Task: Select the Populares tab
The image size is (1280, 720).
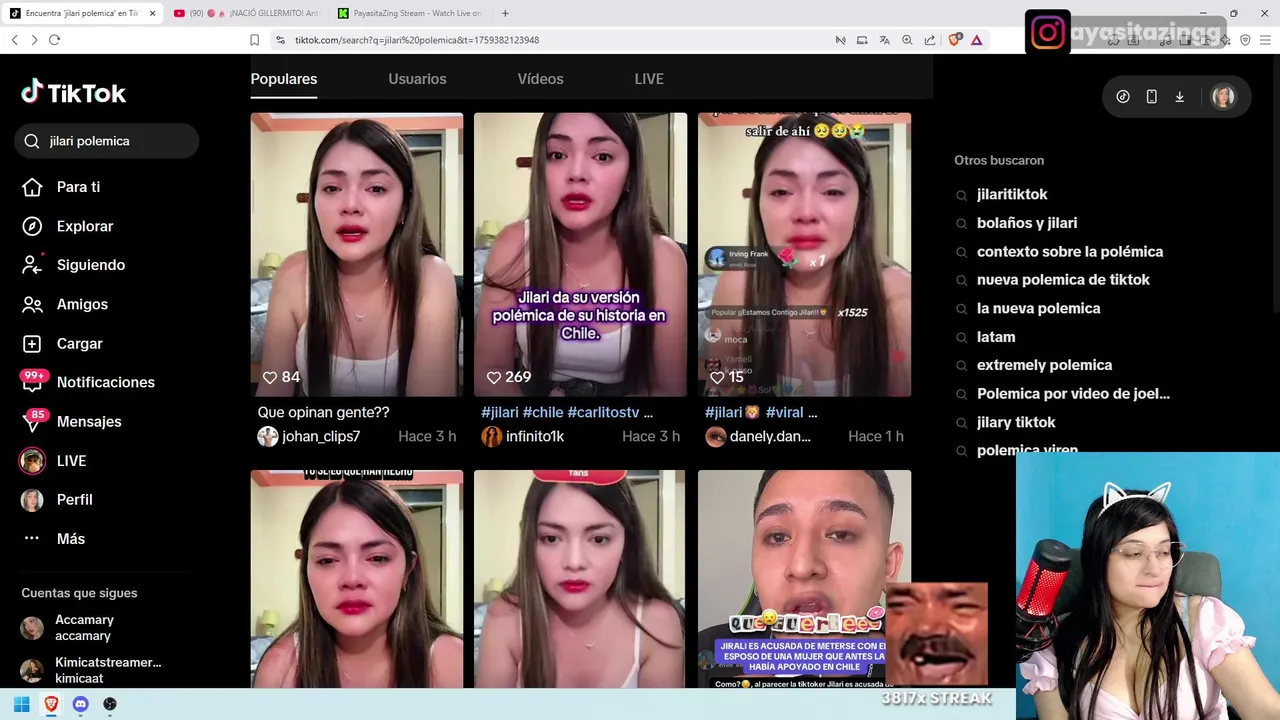Action: [284, 79]
